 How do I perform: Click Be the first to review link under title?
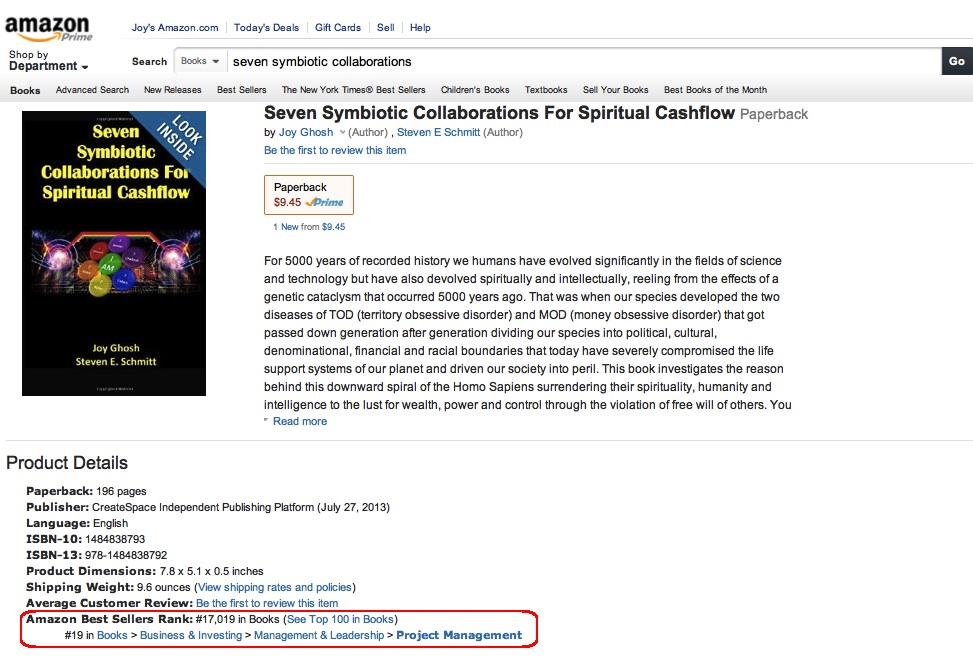(x=335, y=150)
